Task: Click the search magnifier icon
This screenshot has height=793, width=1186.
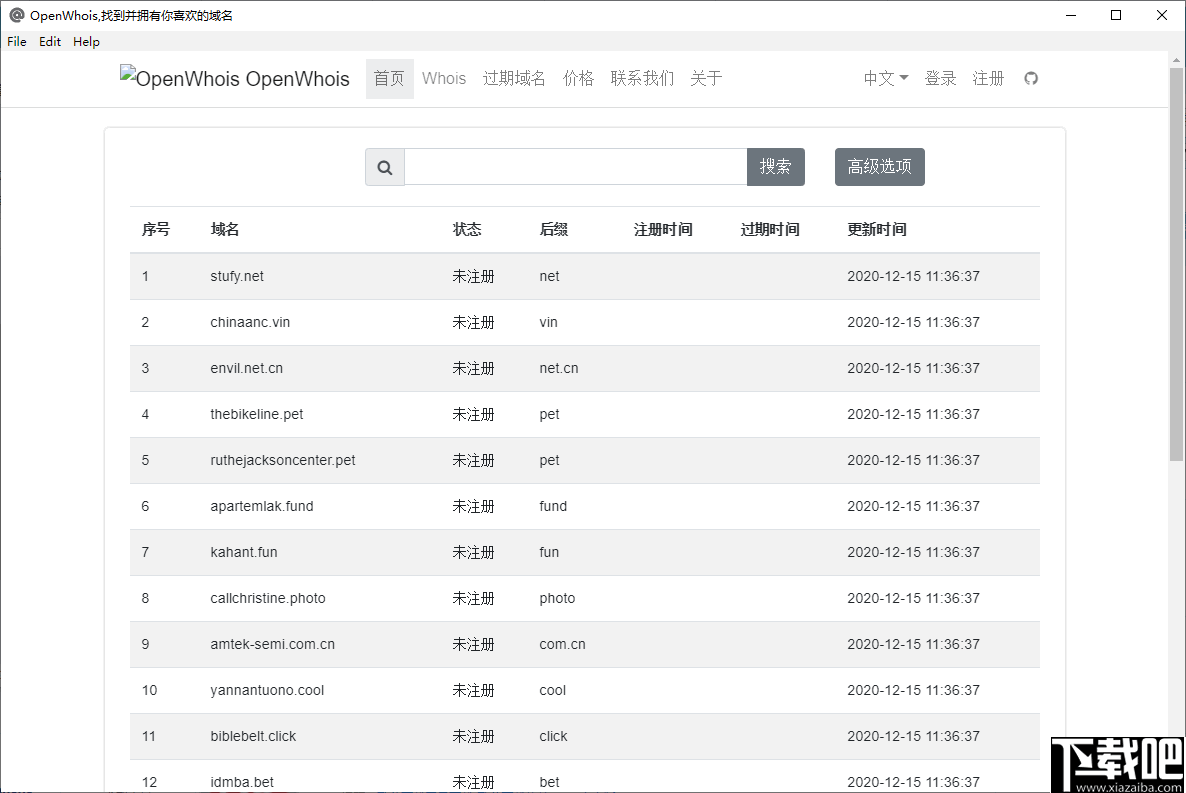Action: (x=384, y=167)
